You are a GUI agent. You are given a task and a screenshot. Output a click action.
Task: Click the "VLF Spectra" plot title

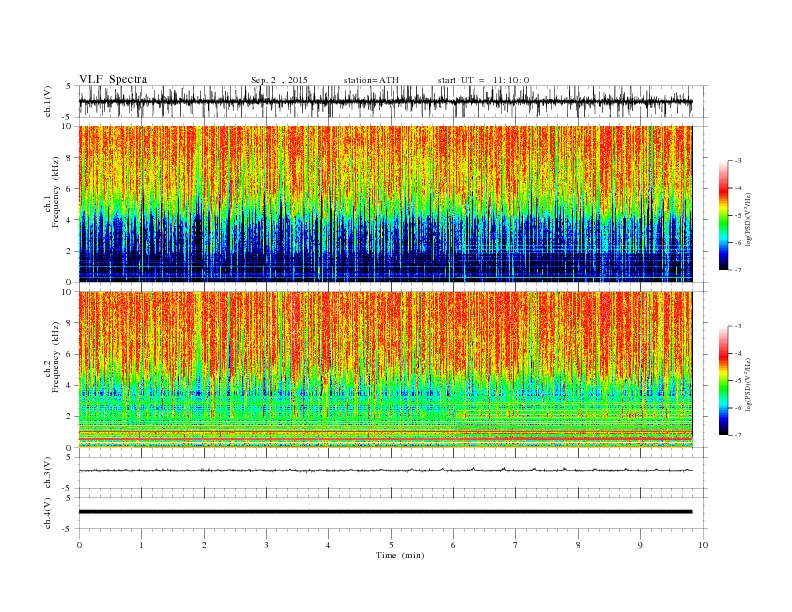point(113,79)
